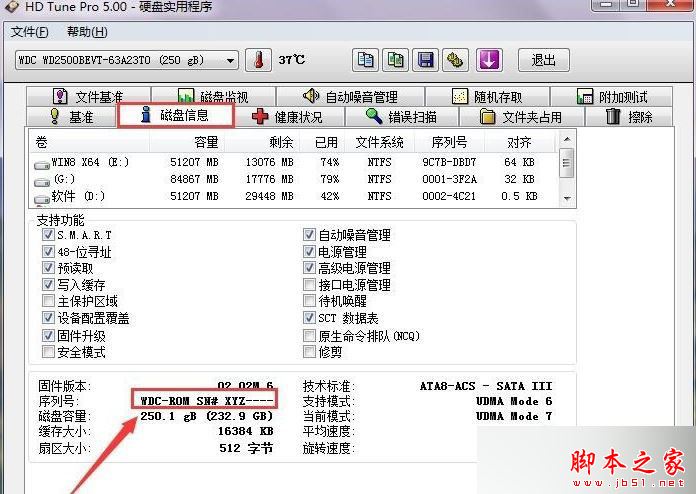
Task: Switch to the 自动噪音管理 tab
Action: pos(350,96)
